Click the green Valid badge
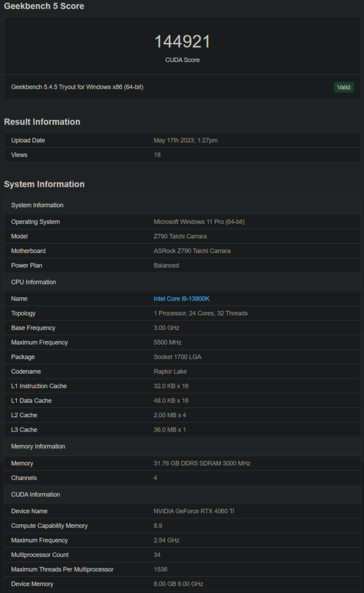 [344, 87]
